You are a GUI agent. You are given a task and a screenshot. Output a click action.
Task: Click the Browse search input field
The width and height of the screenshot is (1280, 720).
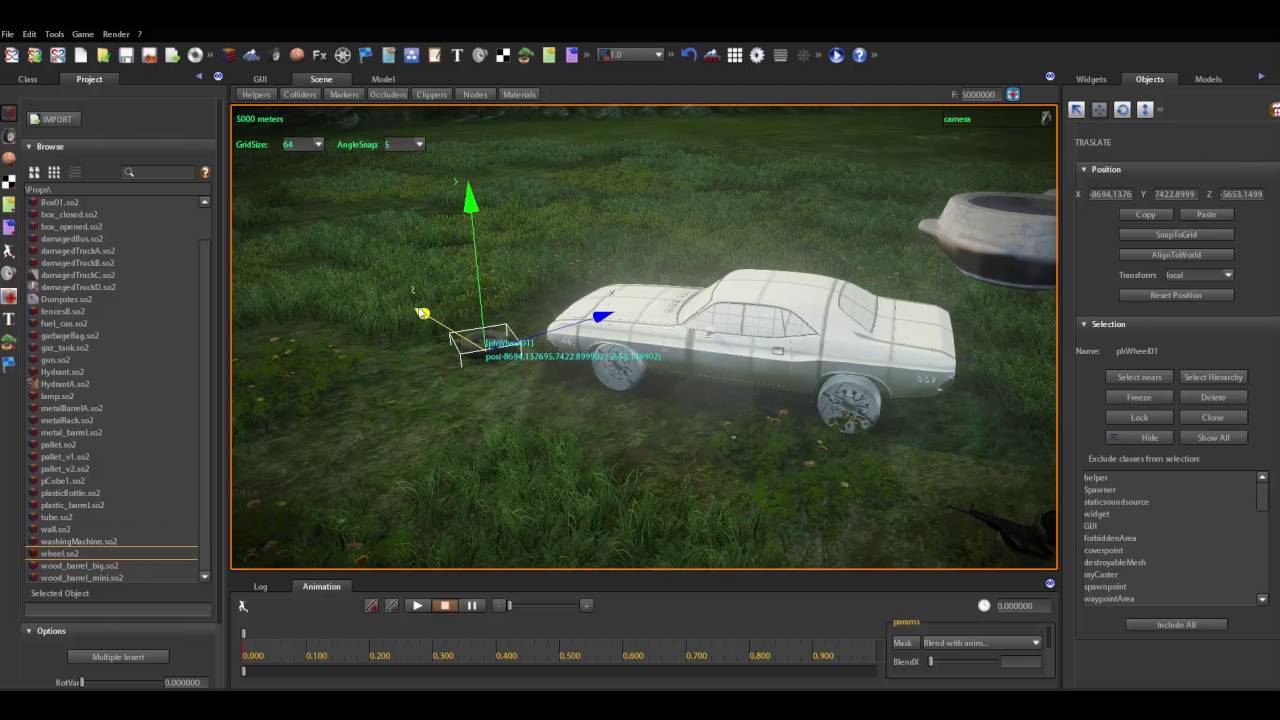(160, 172)
